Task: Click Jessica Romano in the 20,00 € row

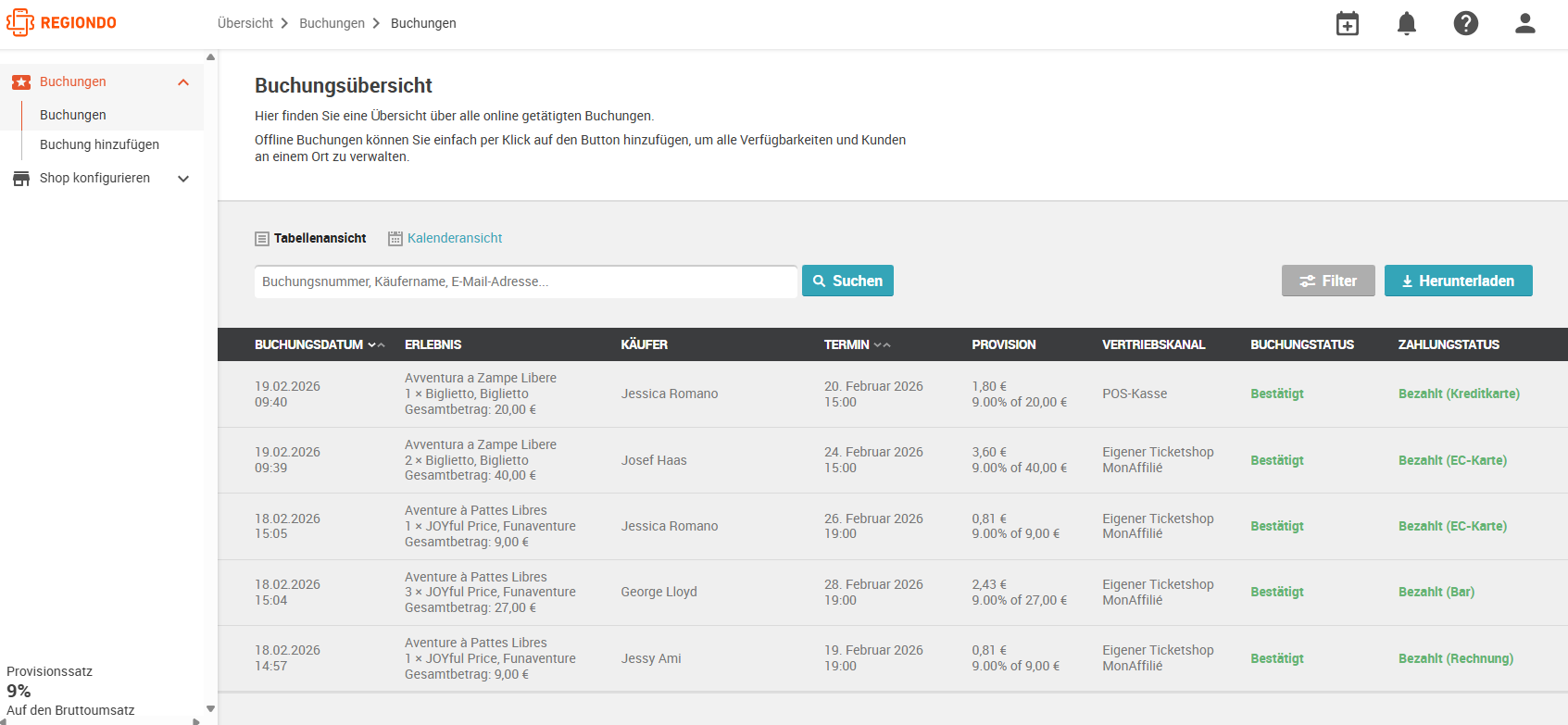Action: point(670,394)
